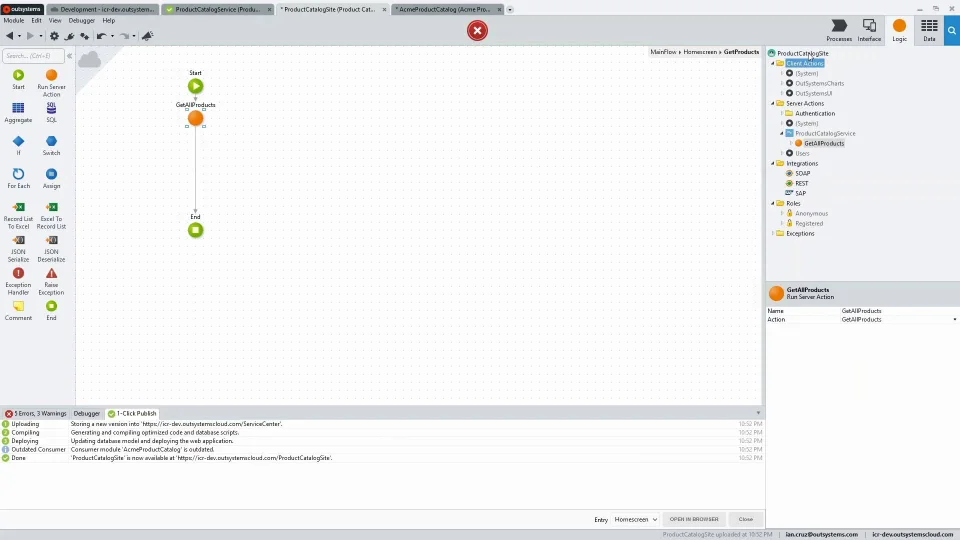Select the Exceptions folder

(x=800, y=233)
